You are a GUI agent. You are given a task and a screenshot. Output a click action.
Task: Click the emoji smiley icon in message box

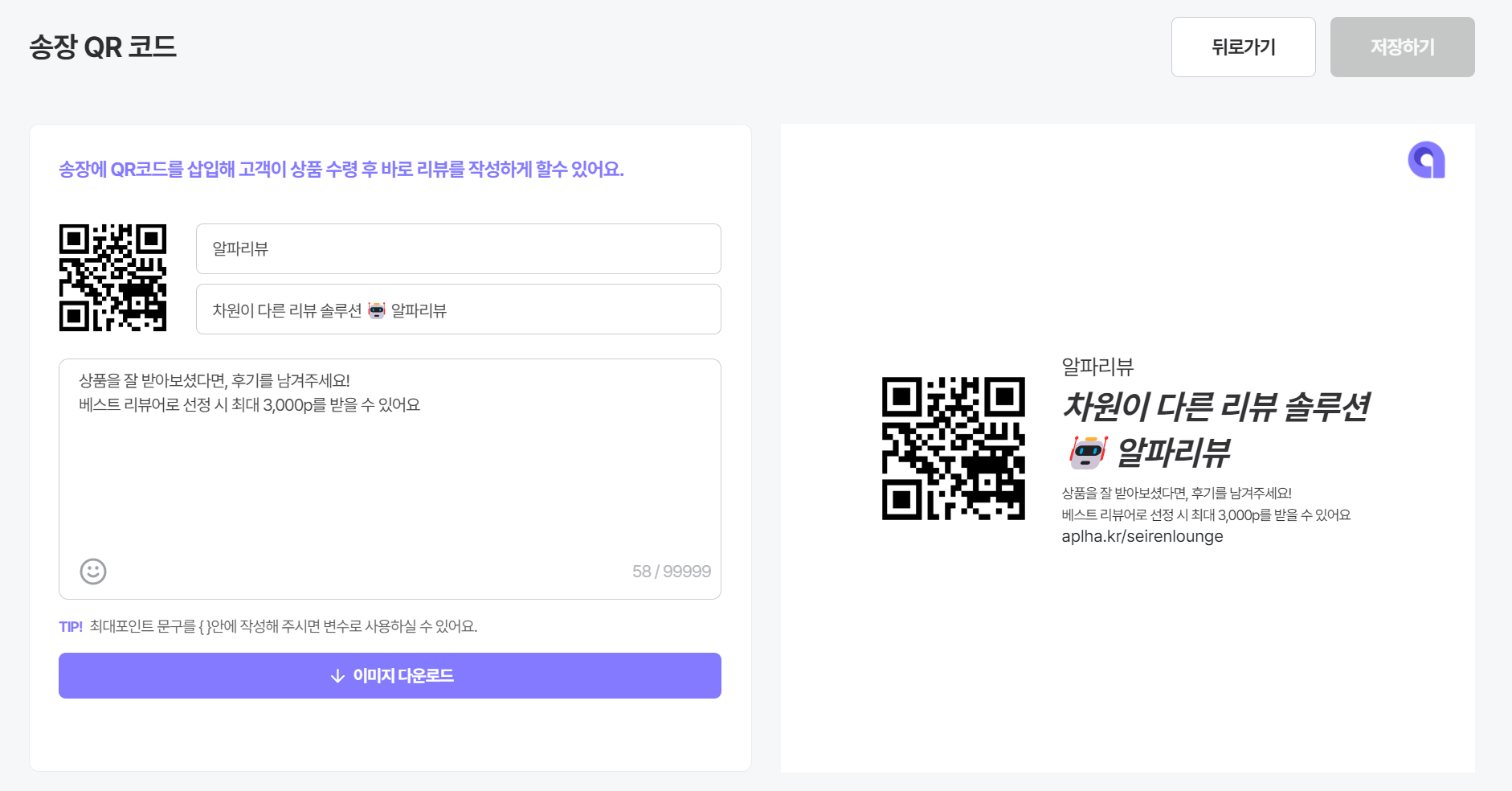click(x=93, y=572)
